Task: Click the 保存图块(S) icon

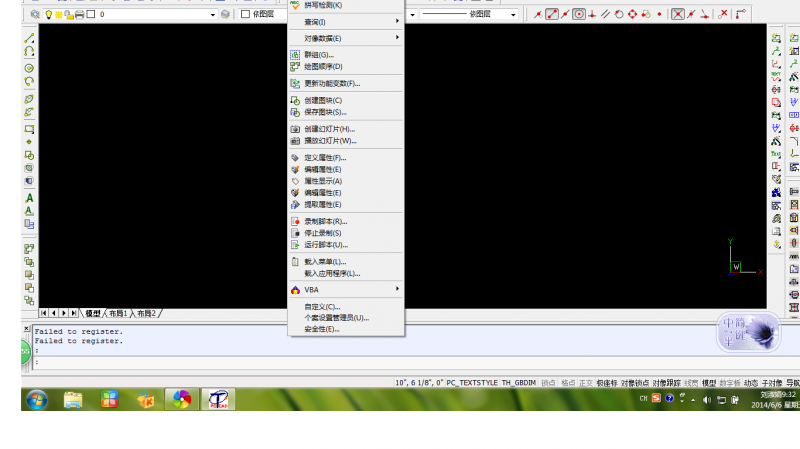Action: click(x=295, y=112)
